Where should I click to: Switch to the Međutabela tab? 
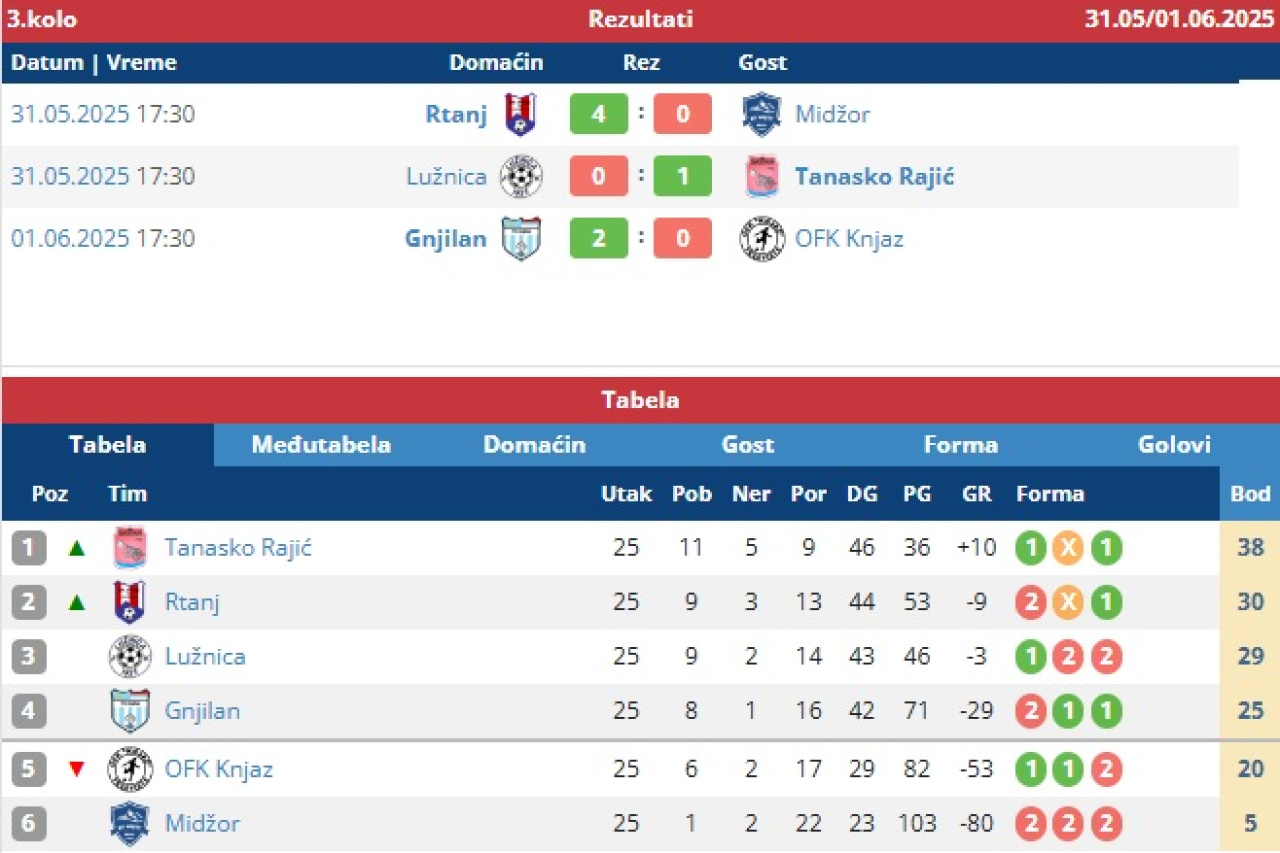321,445
